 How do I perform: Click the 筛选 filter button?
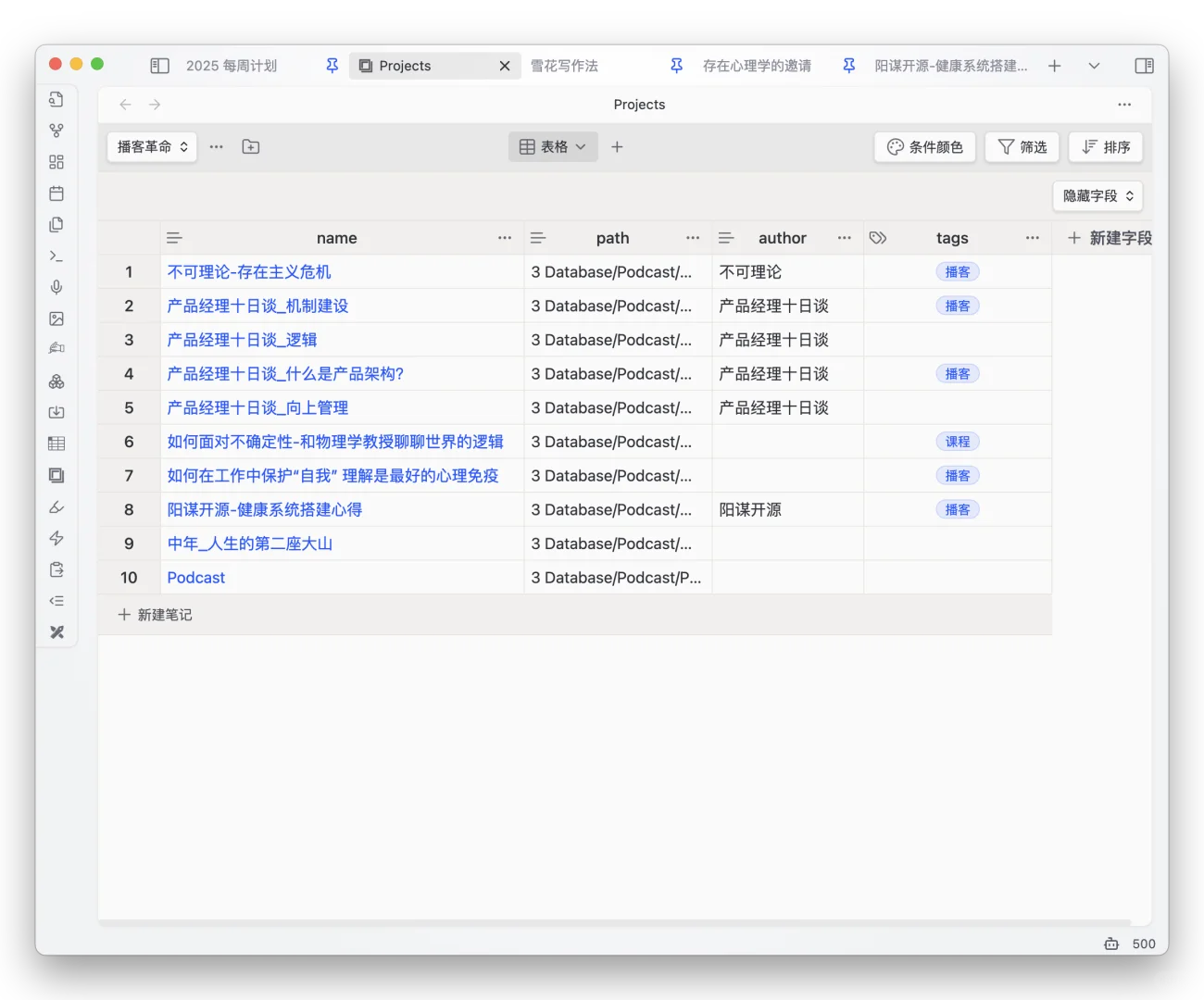[1022, 146]
